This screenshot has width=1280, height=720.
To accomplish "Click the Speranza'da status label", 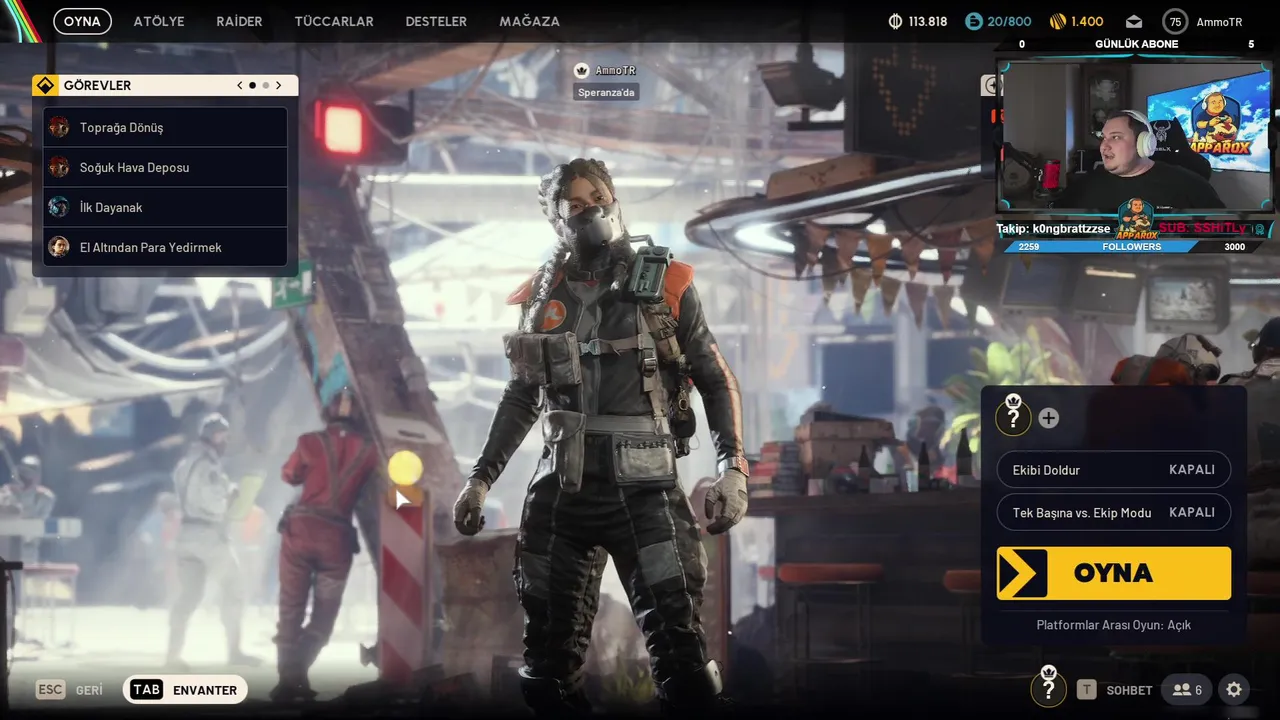I will point(606,92).
